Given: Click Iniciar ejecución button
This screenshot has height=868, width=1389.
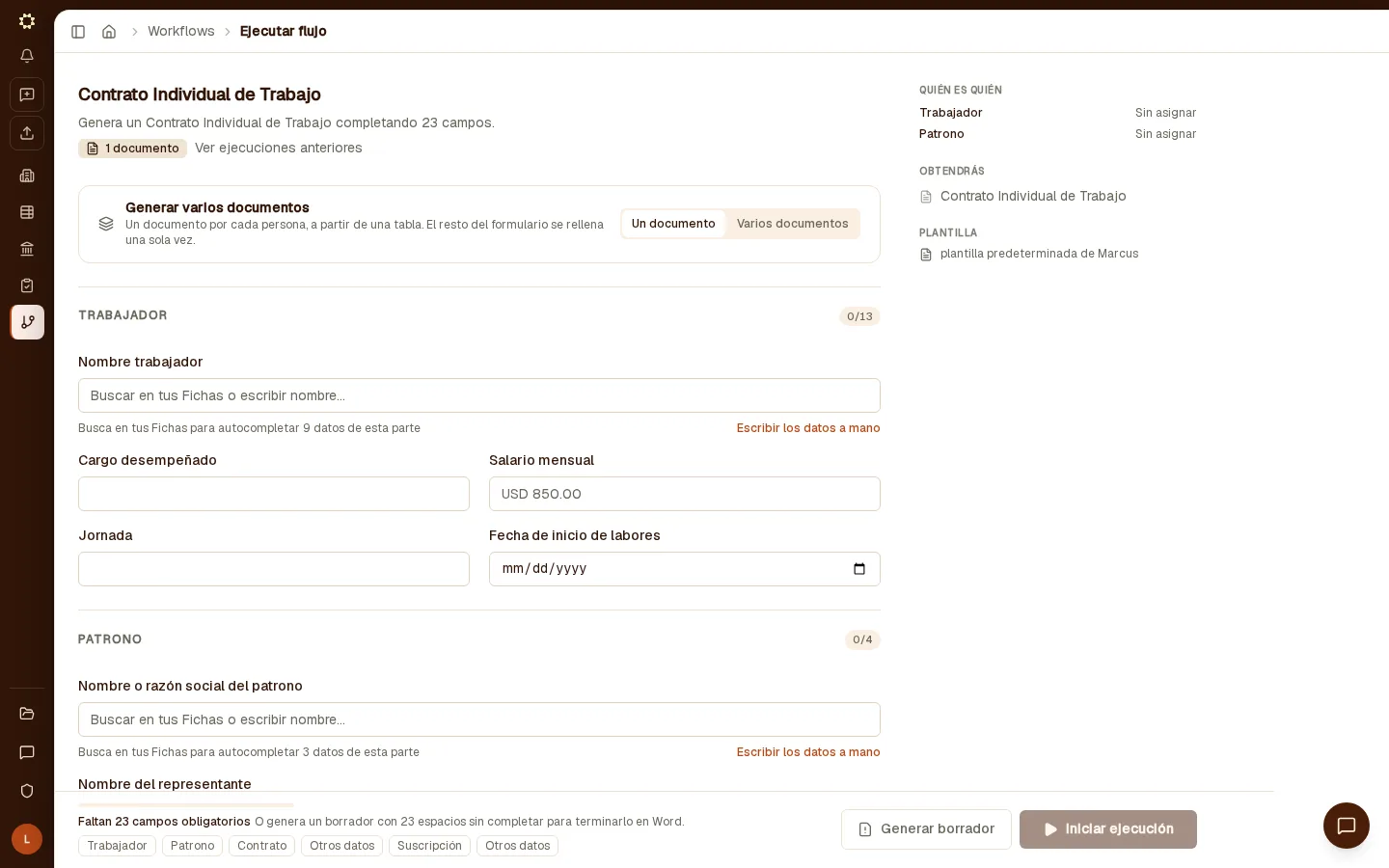Looking at the screenshot, I should pos(1108,829).
